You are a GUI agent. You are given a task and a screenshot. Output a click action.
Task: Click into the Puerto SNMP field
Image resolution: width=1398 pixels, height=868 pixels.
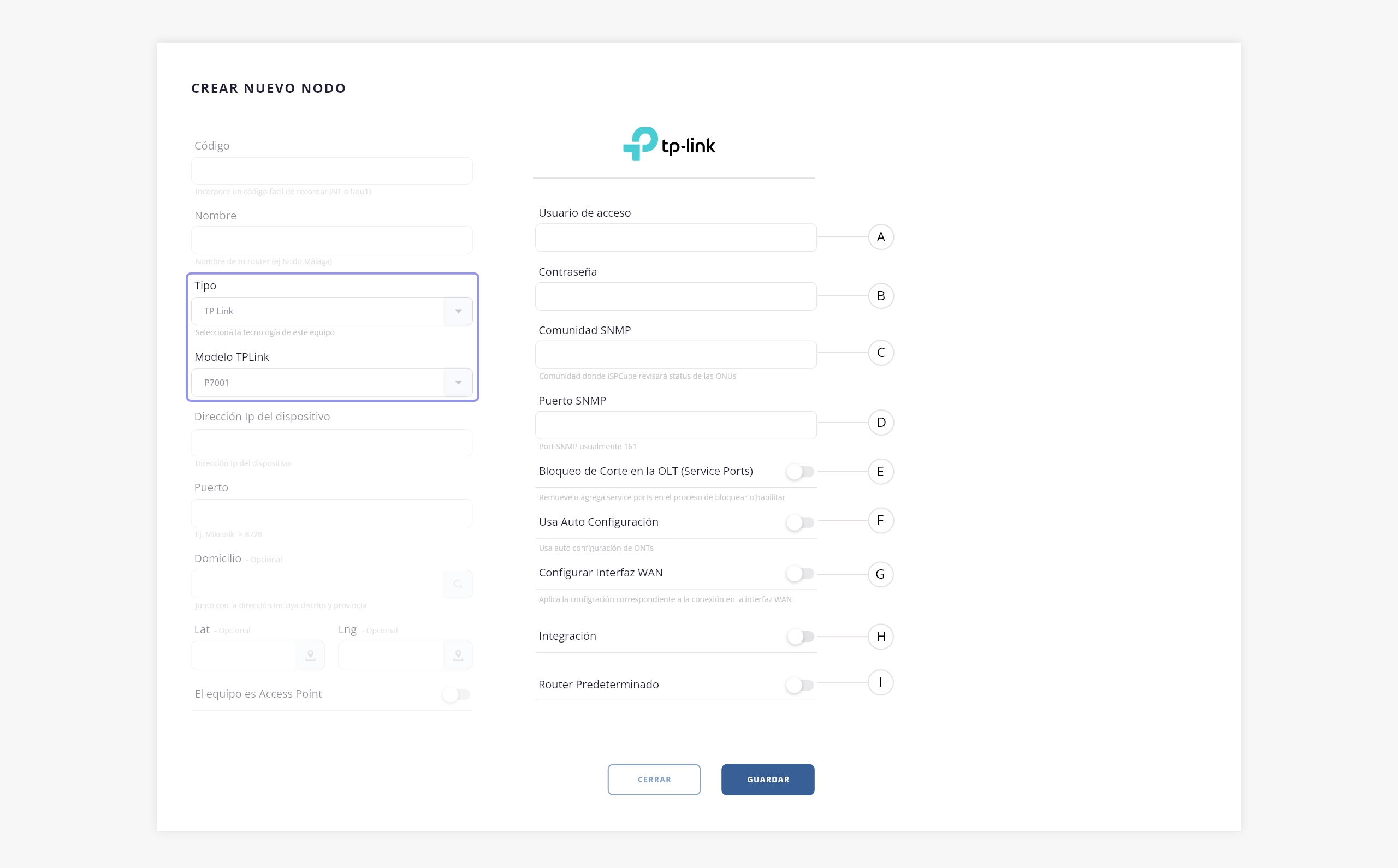click(x=676, y=425)
